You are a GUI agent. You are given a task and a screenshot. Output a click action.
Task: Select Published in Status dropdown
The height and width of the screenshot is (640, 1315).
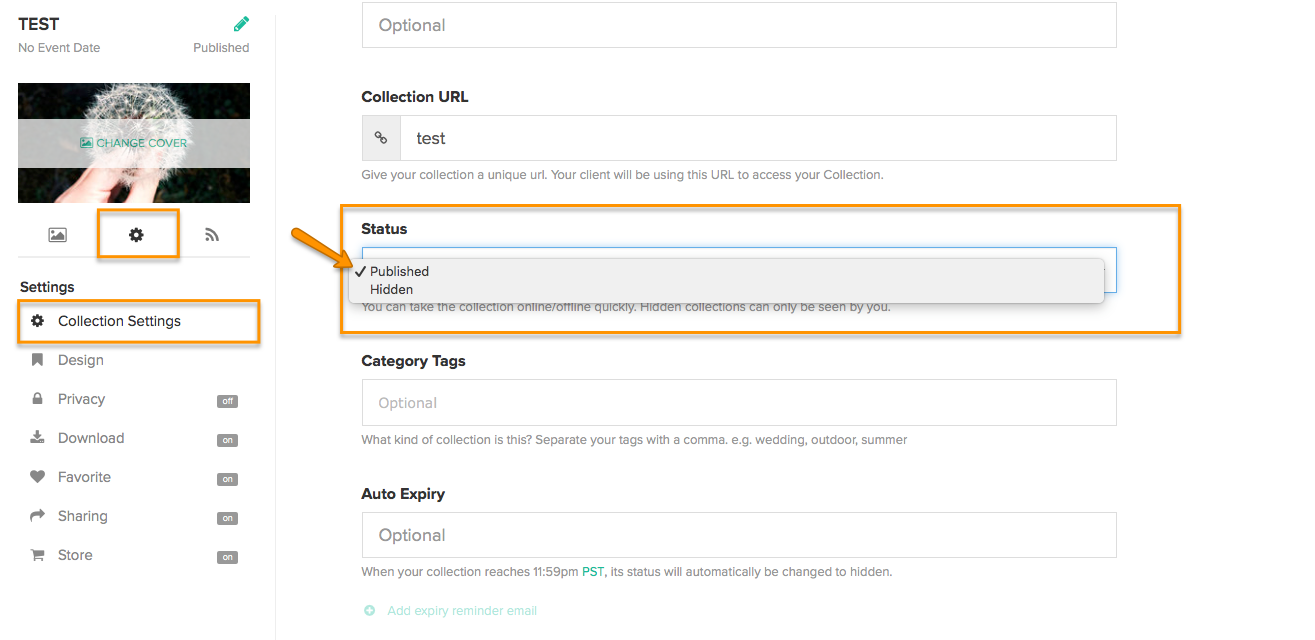click(726, 271)
